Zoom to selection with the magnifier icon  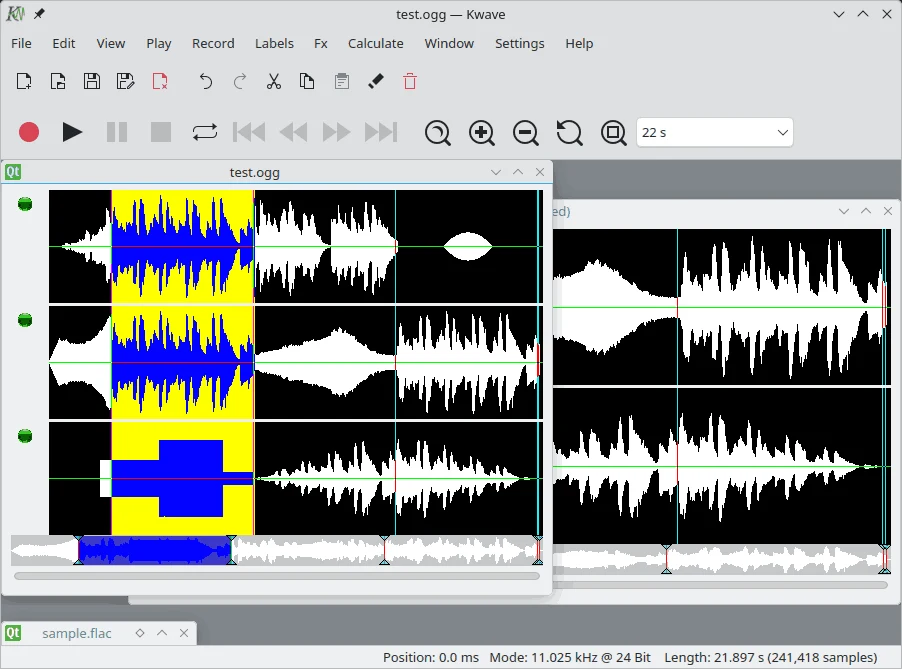click(x=438, y=133)
